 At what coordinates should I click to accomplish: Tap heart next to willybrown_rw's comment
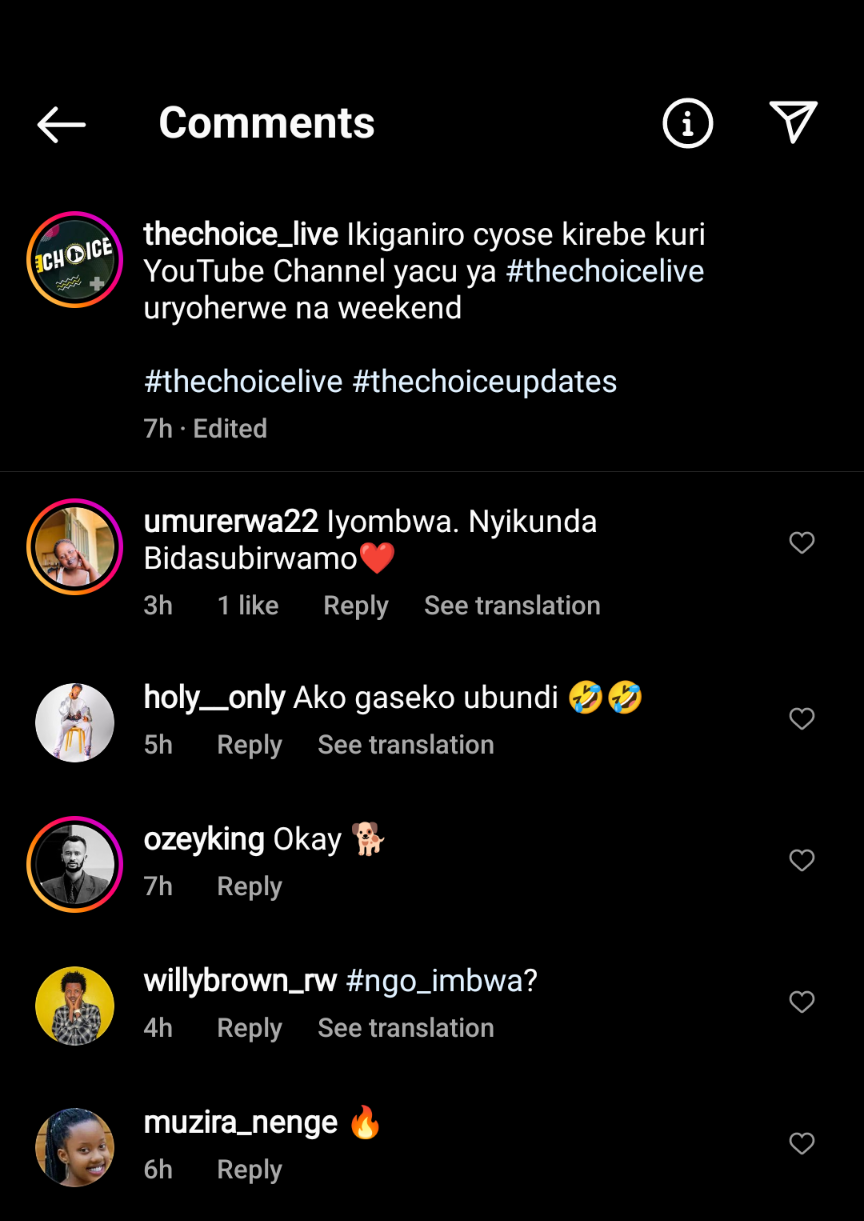[802, 1002]
